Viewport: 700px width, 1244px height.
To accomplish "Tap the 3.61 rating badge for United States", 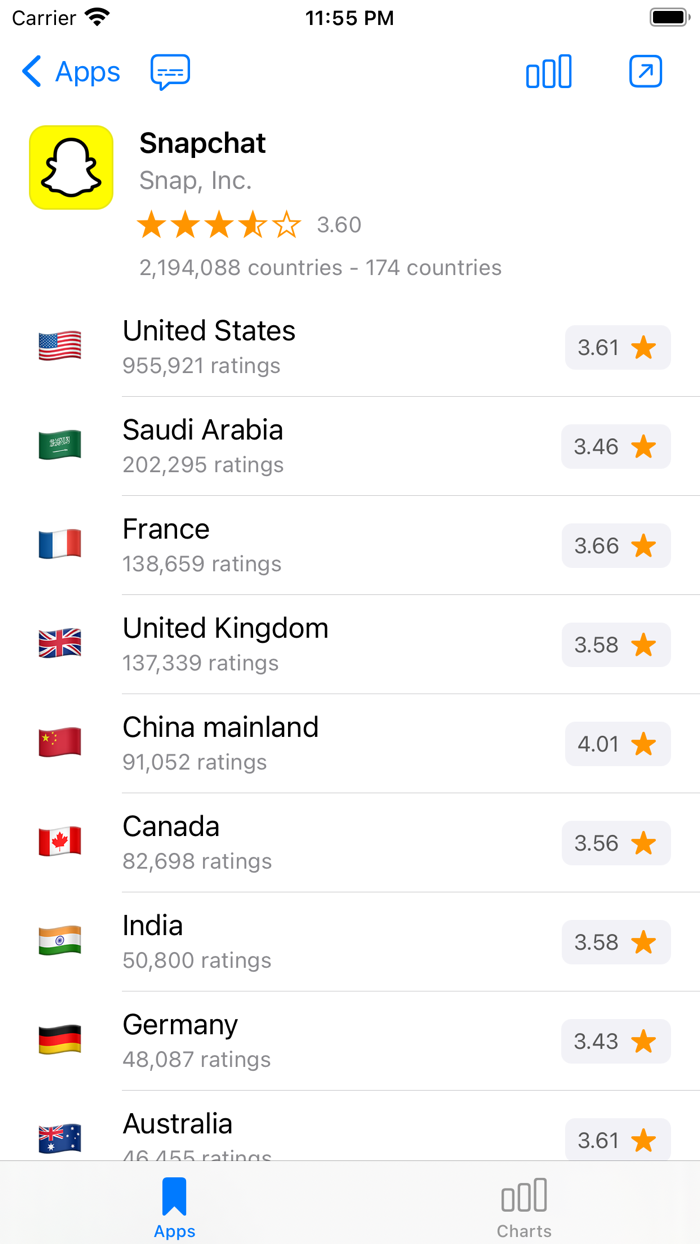I will click(616, 347).
